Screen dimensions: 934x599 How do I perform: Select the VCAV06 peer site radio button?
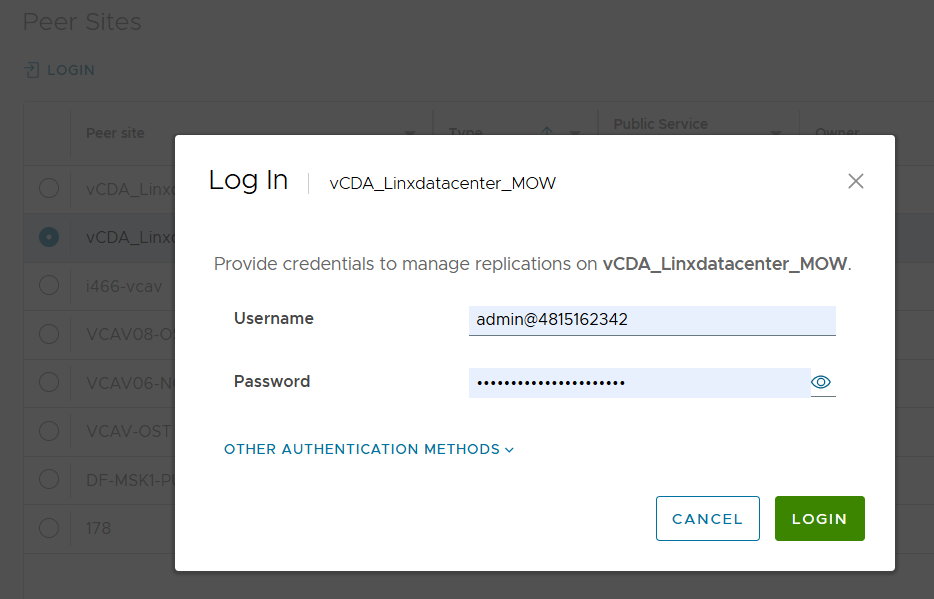tap(48, 382)
